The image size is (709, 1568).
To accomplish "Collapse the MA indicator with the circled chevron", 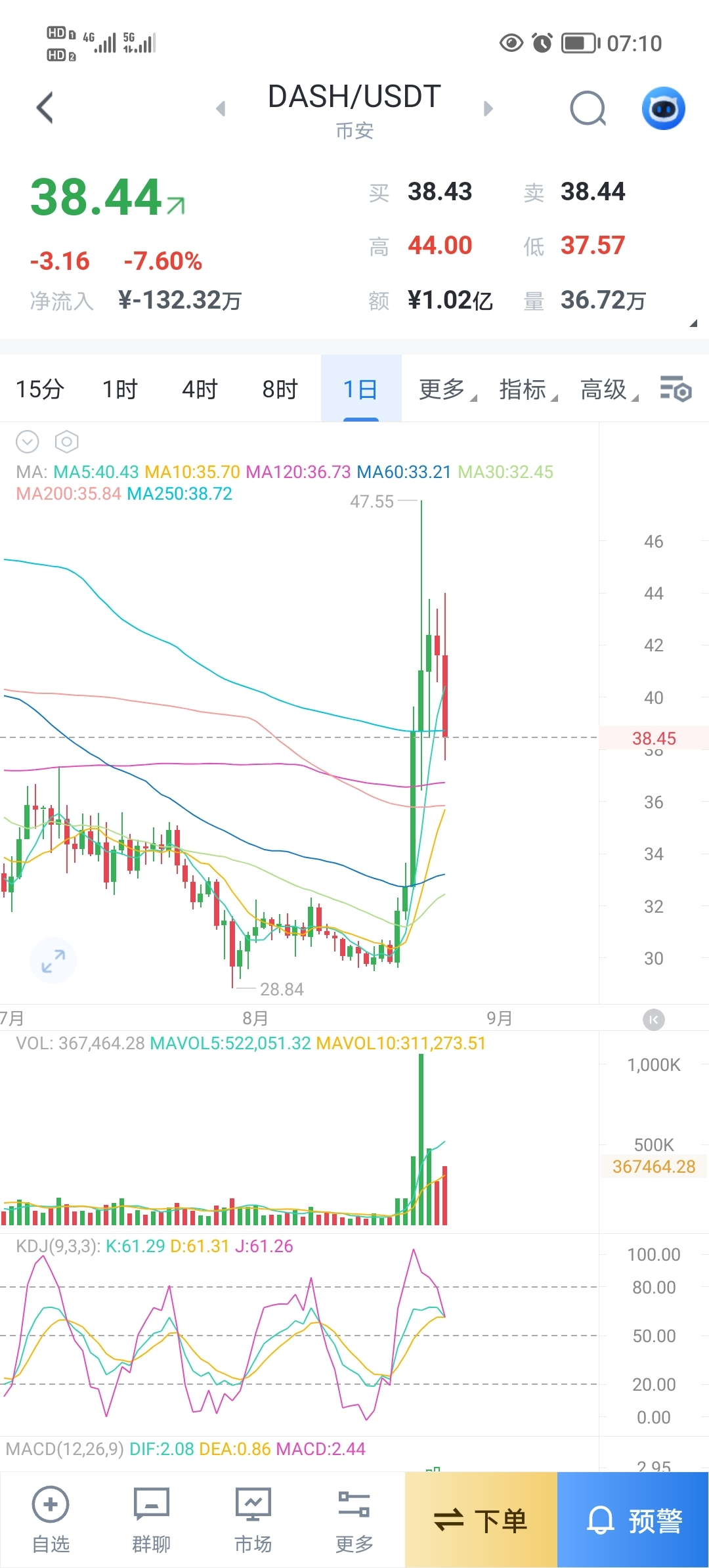I will tap(28, 442).
